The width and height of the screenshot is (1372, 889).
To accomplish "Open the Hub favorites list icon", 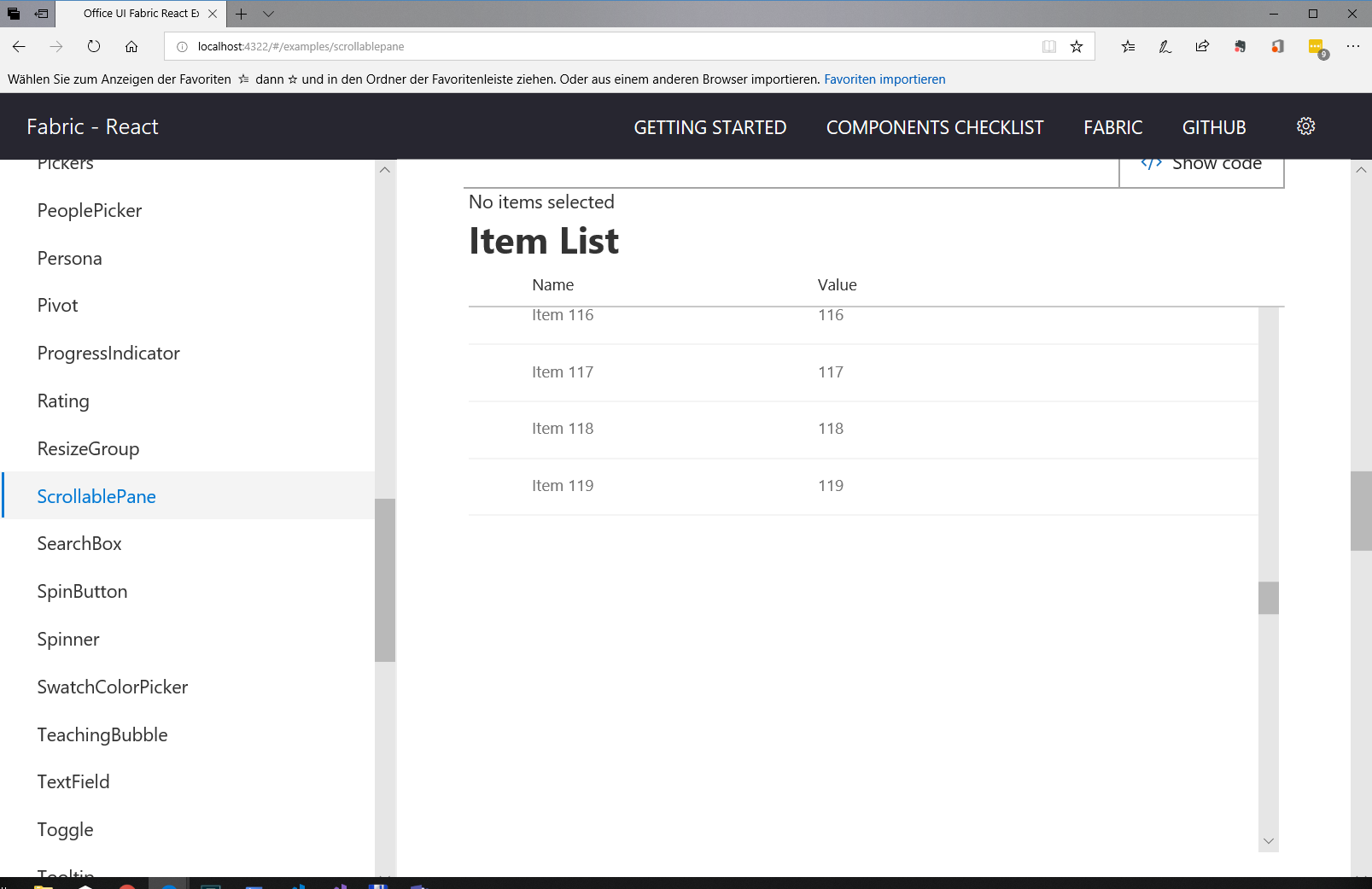I will coord(1128,46).
